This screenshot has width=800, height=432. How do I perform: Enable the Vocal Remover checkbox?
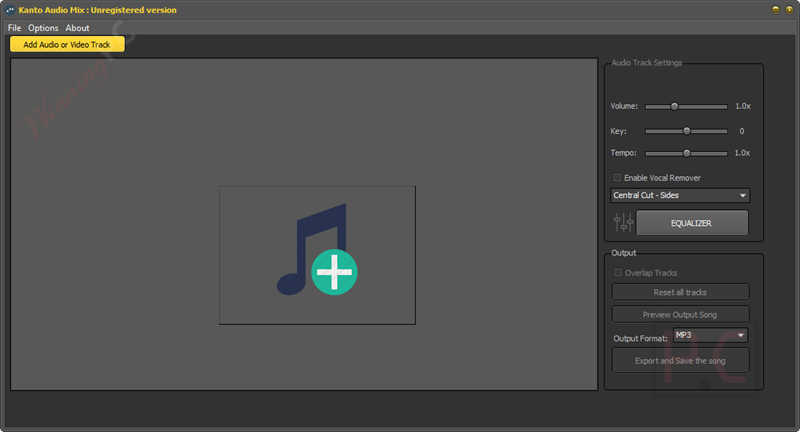point(617,177)
